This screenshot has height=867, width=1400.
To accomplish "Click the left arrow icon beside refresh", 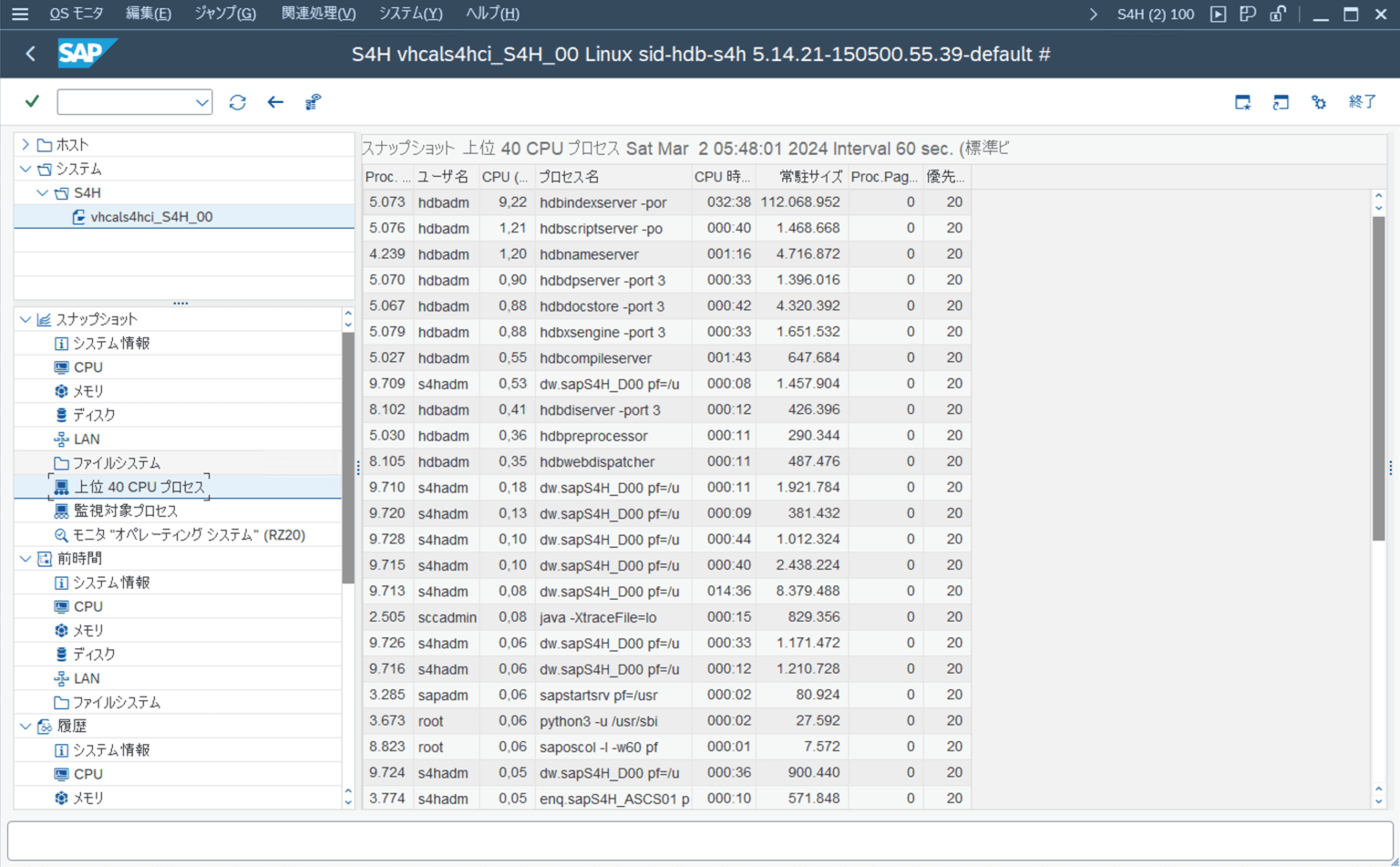I will tap(275, 102).
